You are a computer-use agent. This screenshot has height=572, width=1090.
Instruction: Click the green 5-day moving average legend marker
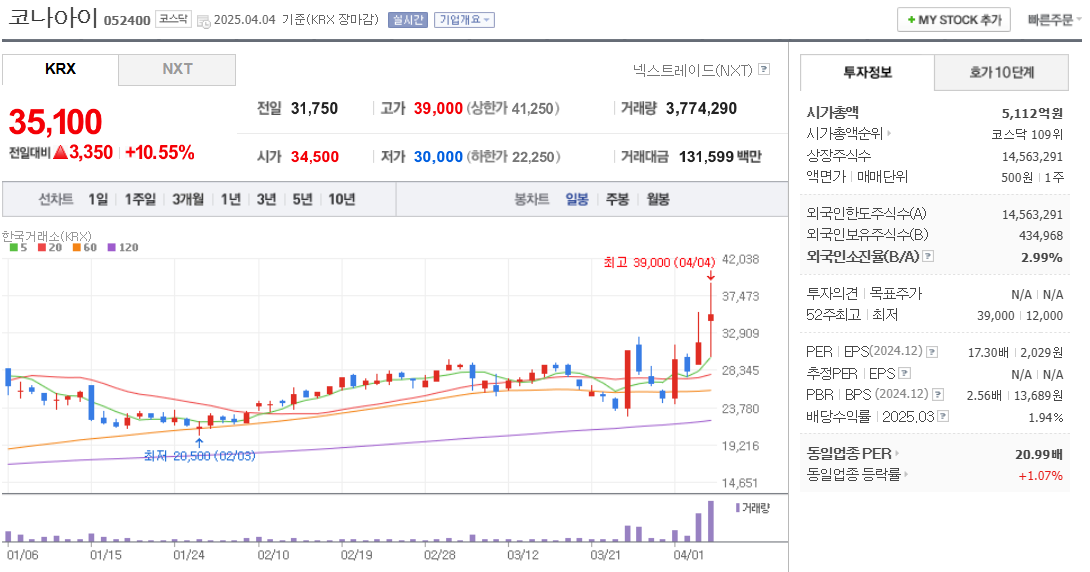(14, 247)
